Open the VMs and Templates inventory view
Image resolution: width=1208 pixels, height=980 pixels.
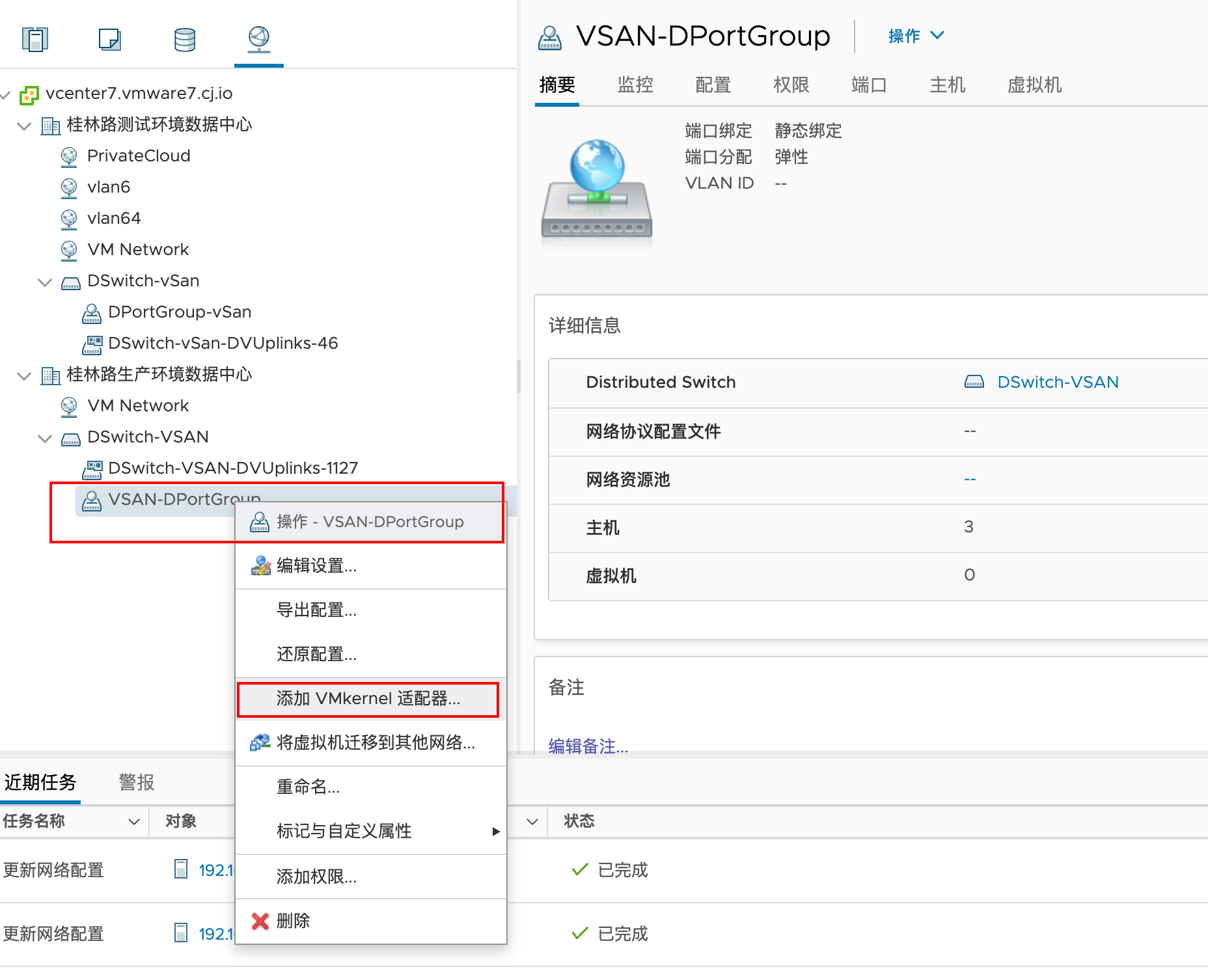coord(110,39)
